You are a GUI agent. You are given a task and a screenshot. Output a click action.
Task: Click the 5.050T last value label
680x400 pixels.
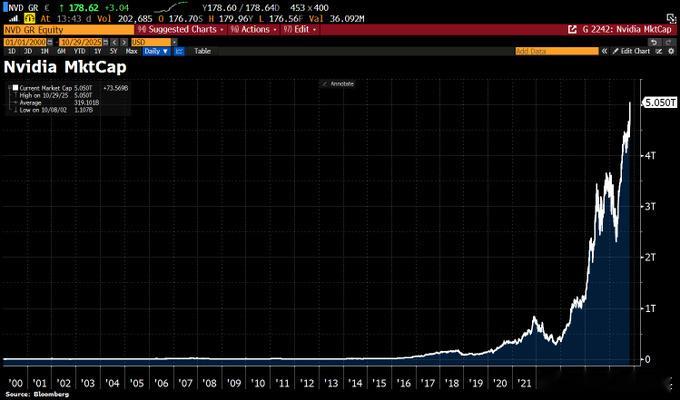(x=660, y=103)
